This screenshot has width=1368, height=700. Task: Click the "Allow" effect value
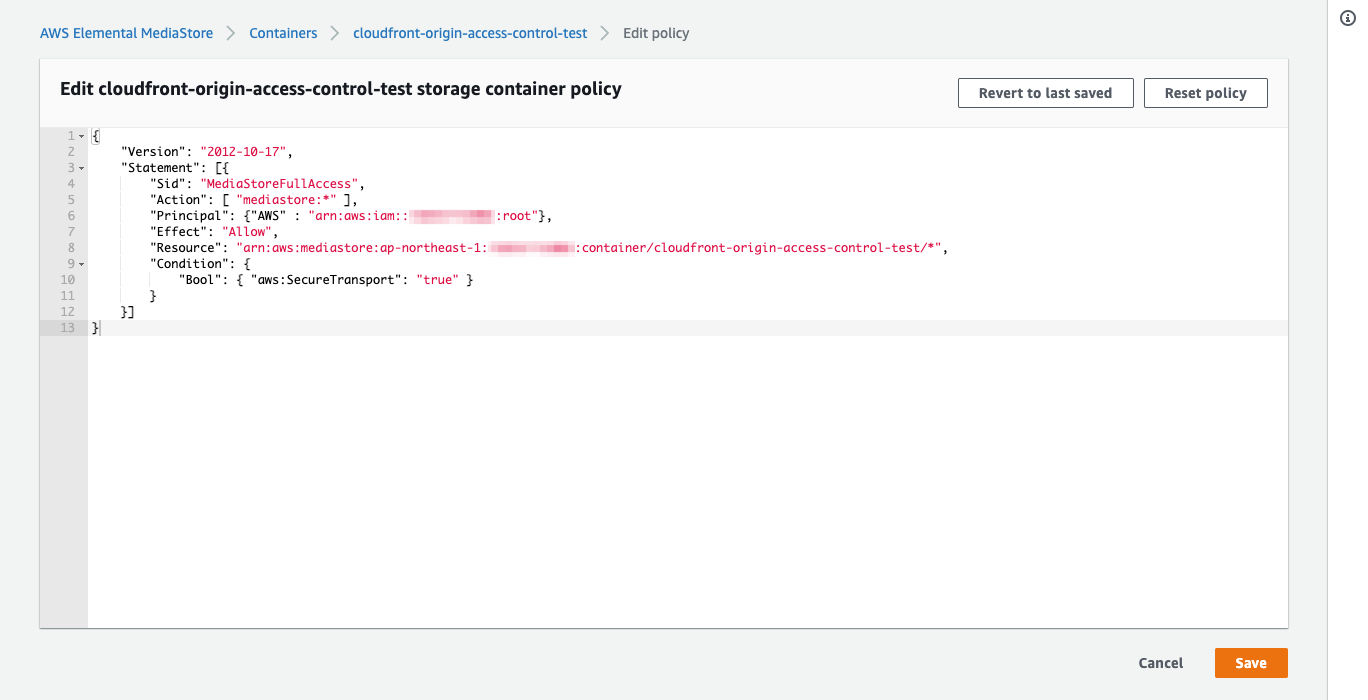point(247,232)
